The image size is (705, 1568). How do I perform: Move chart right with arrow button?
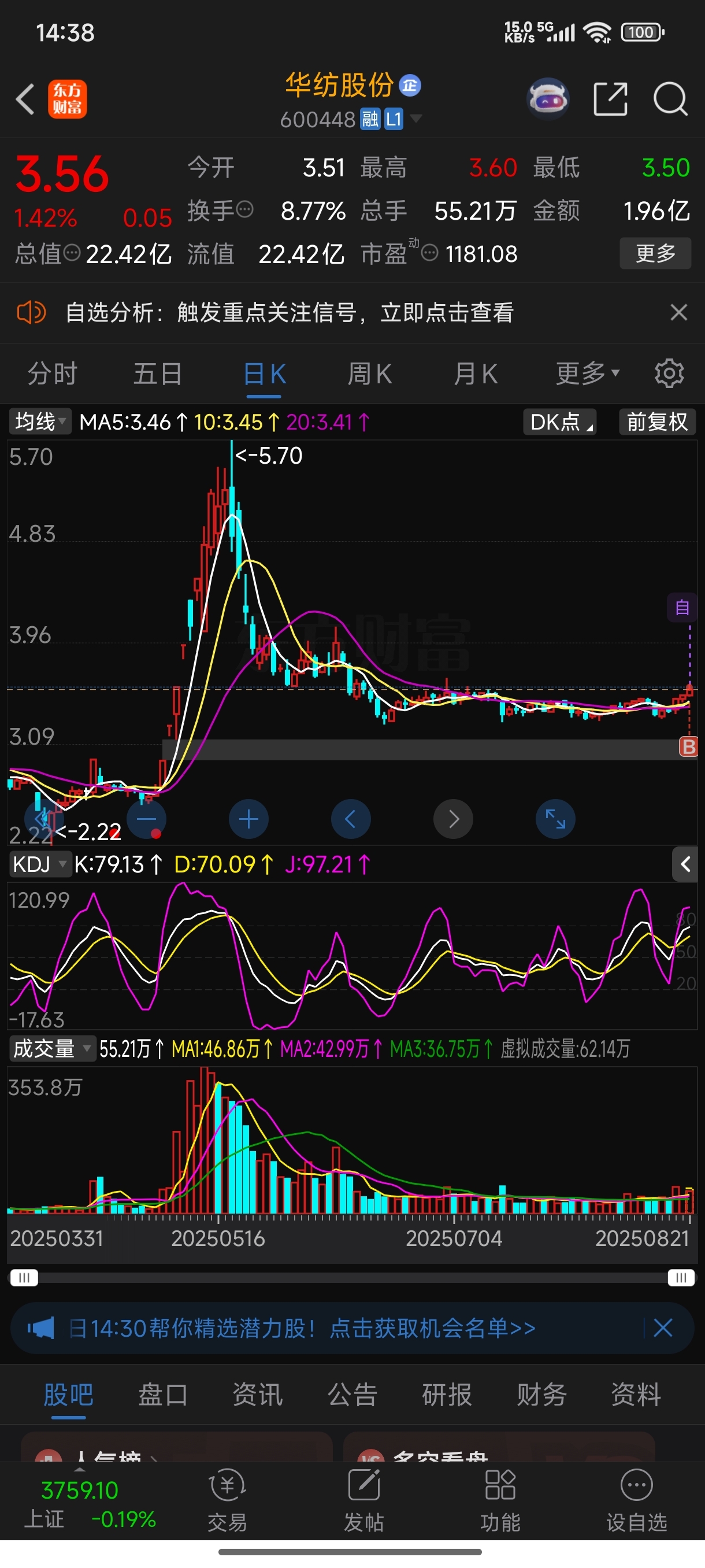click(x=453, y=819)
